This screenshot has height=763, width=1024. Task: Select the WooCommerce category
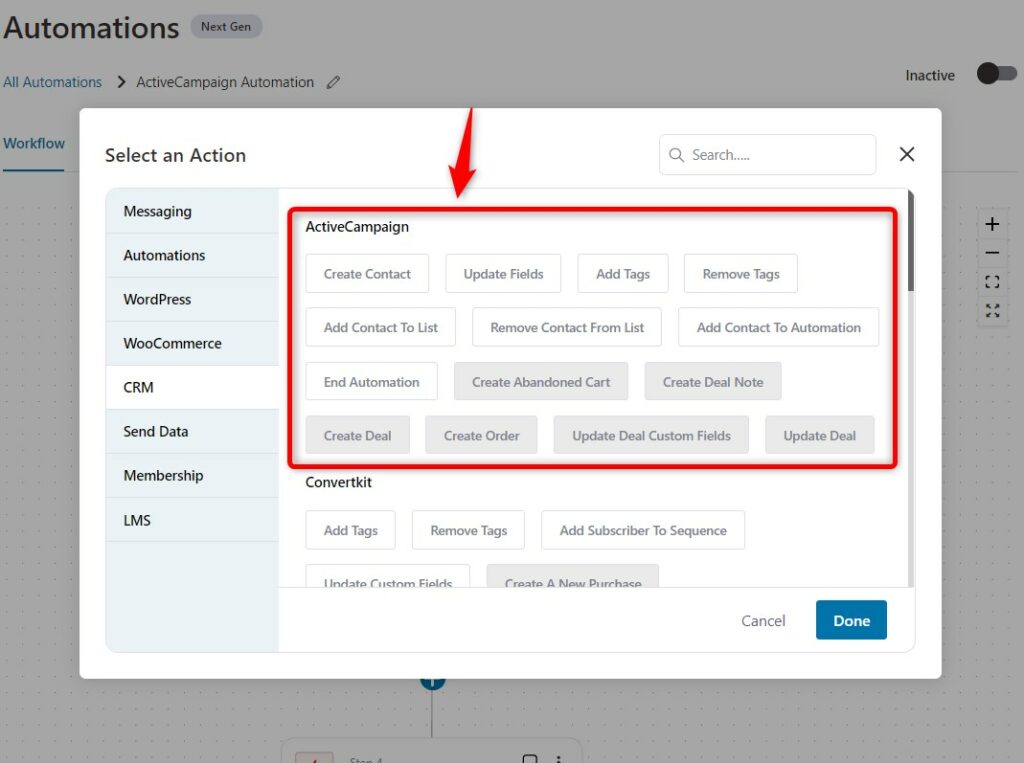point(192,344)
